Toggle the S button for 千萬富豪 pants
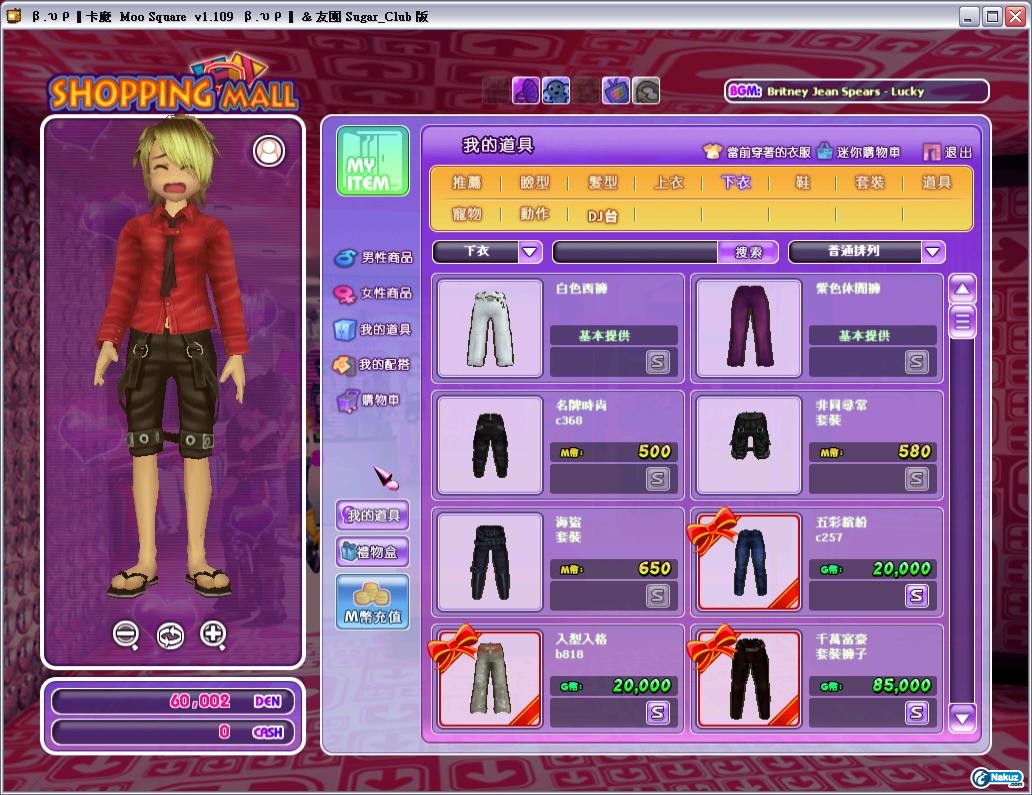 [x=917, y=712]
